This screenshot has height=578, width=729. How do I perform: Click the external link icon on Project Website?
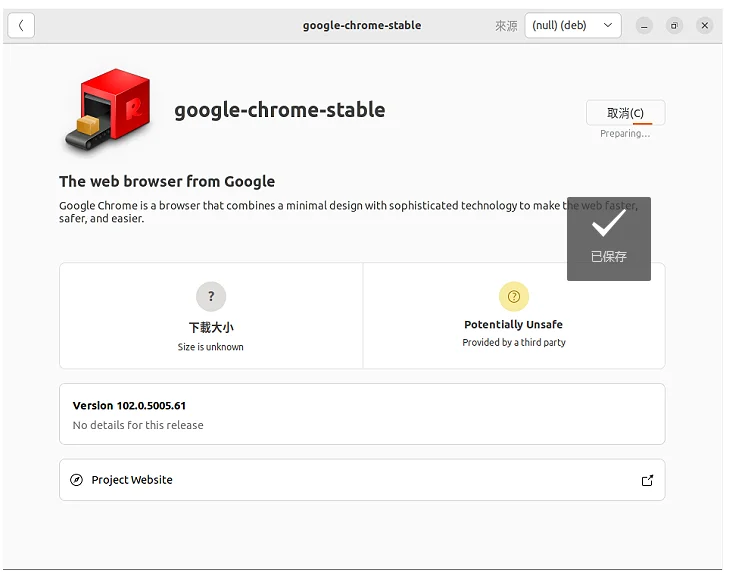647,480
